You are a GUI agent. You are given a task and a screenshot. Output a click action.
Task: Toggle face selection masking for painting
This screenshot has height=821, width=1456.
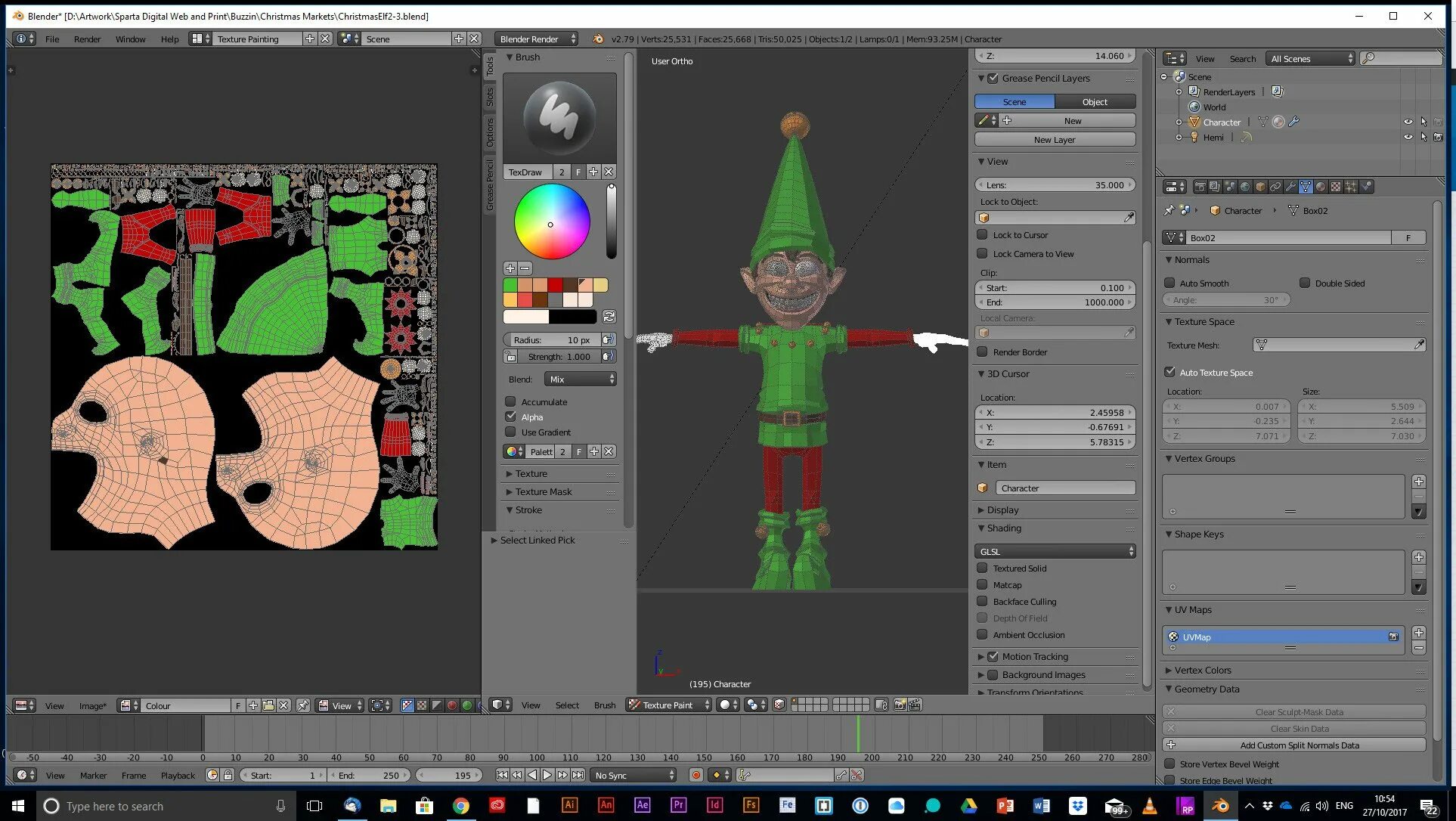[779, 705]
